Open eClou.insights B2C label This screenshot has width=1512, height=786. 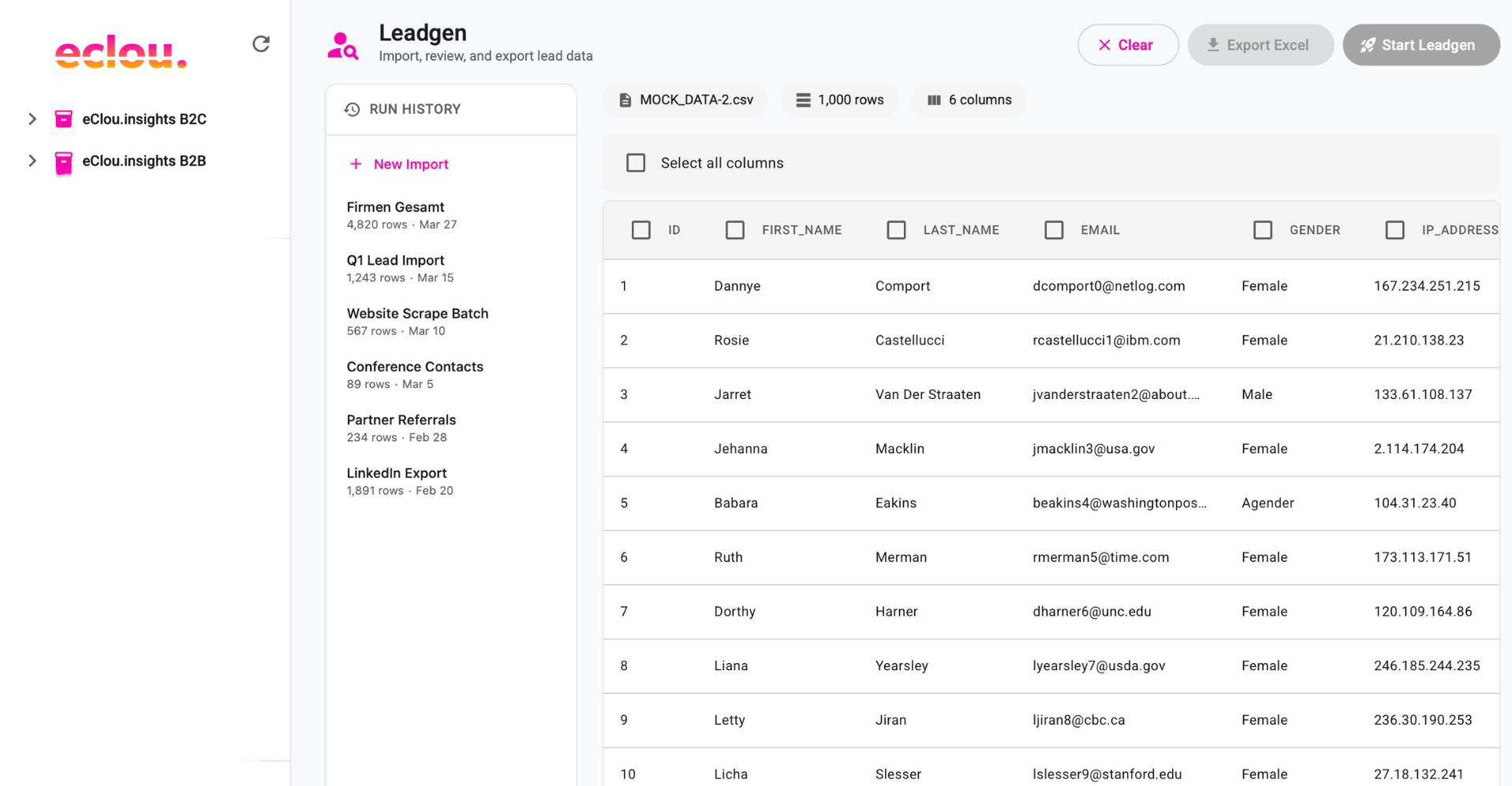[x=144, y=119]
